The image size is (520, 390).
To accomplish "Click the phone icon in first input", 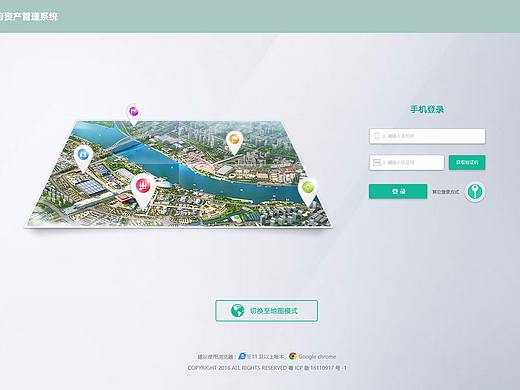I will pyautogui.click(x=377, y=136).
